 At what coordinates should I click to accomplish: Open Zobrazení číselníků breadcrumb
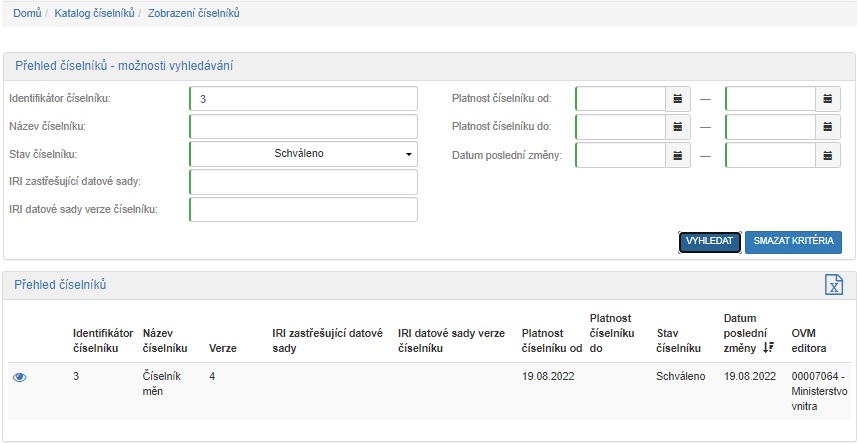click(193, 14)
